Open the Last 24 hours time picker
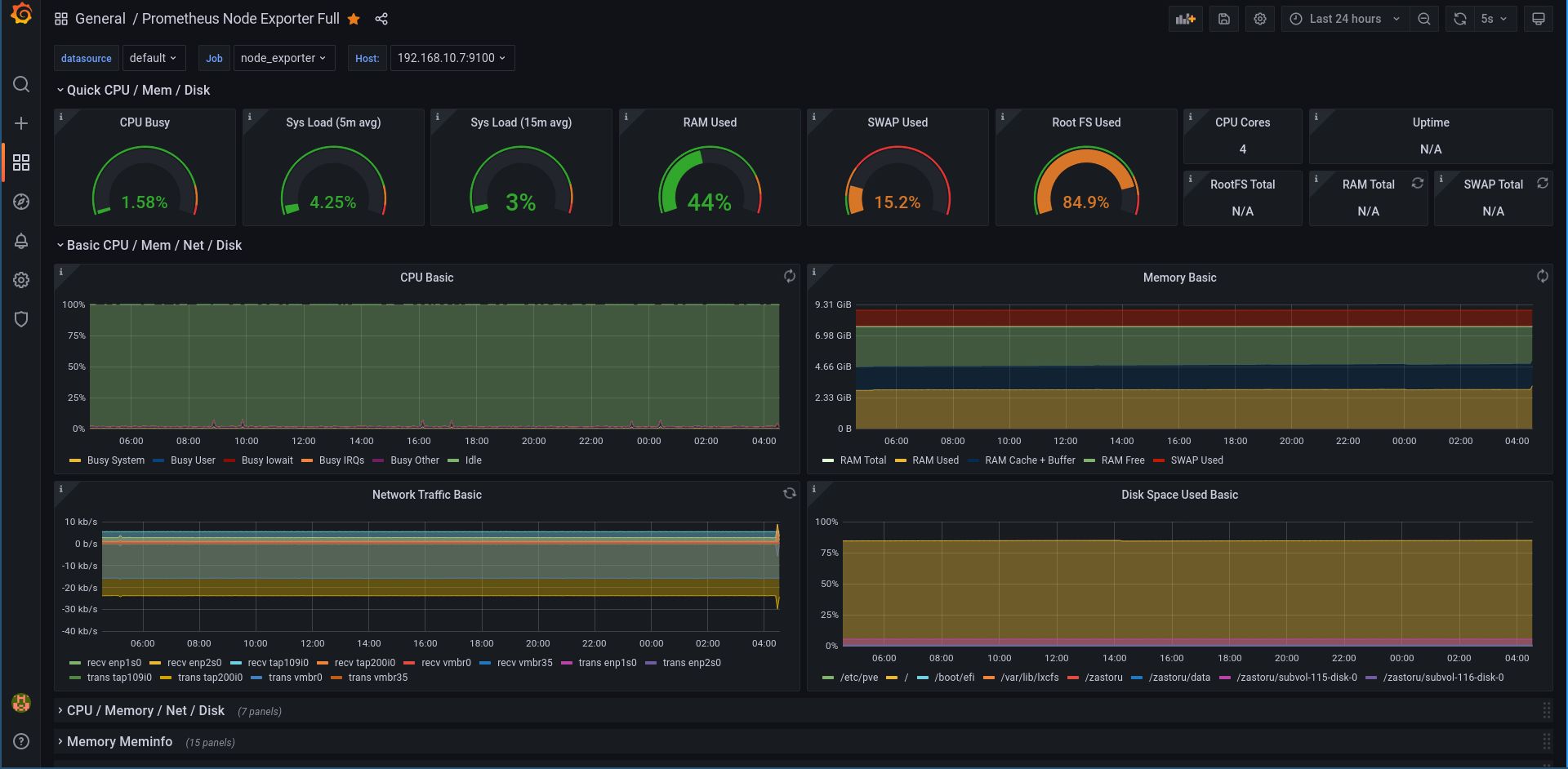The height and width of the screenshot is (769, 1568). (1345, 19)
